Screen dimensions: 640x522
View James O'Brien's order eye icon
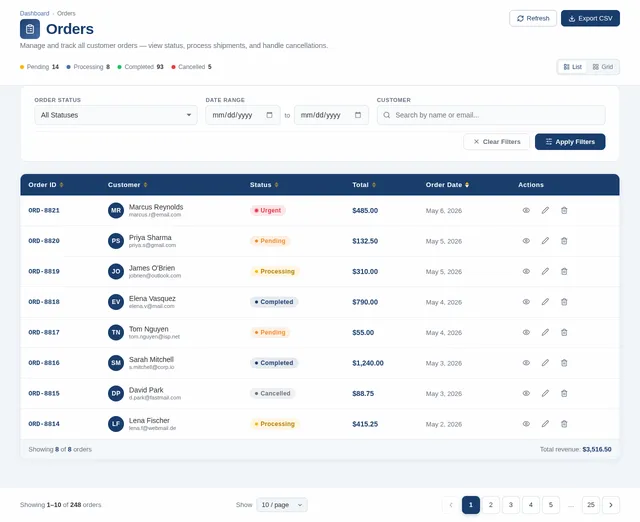pos(526,271)
